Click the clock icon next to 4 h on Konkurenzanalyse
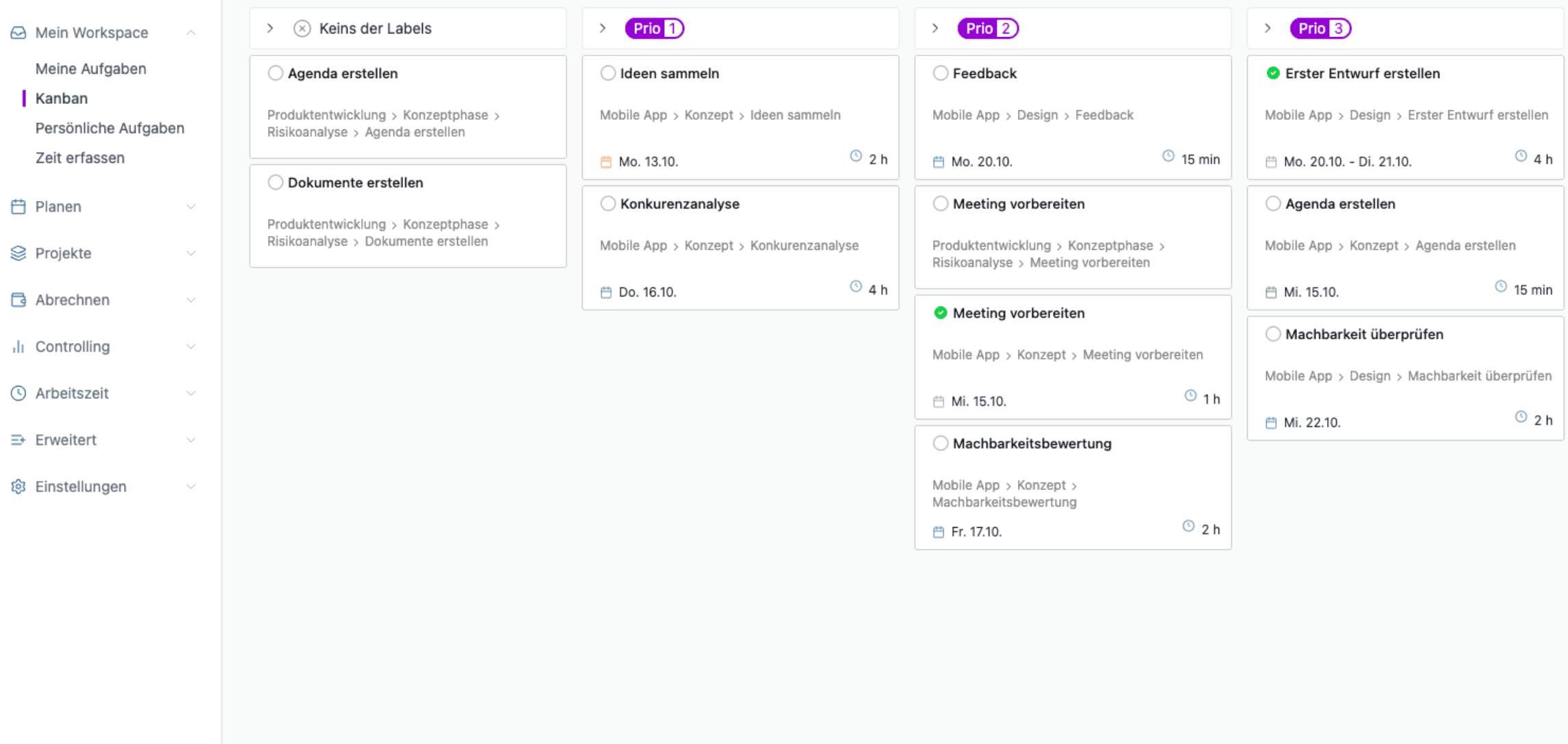The width and height of the screenshot is (1568, 744). click(856, 286)
